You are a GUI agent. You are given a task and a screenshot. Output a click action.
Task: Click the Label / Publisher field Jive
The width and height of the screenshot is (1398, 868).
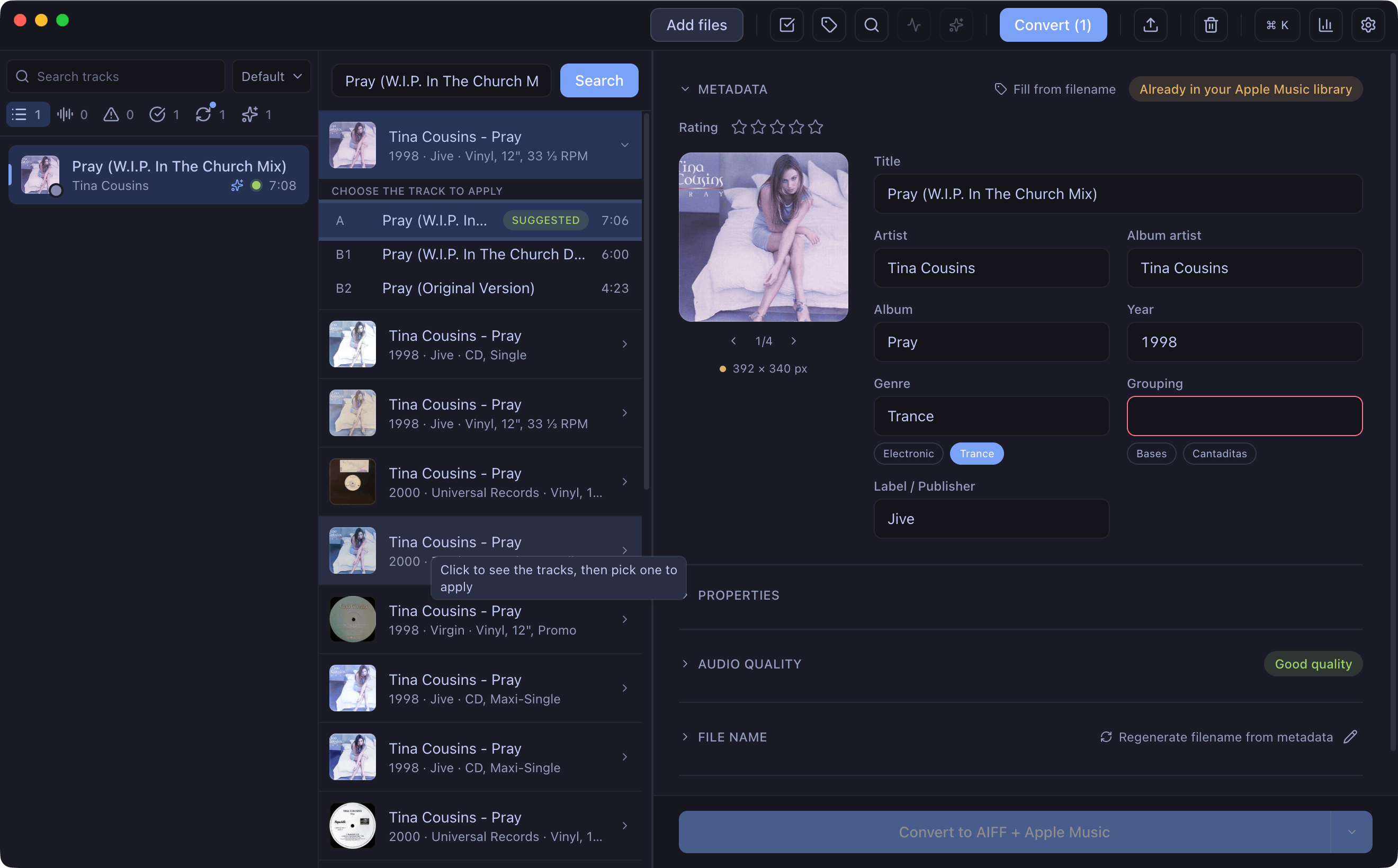pyautogui.click(x=991, y=519)
